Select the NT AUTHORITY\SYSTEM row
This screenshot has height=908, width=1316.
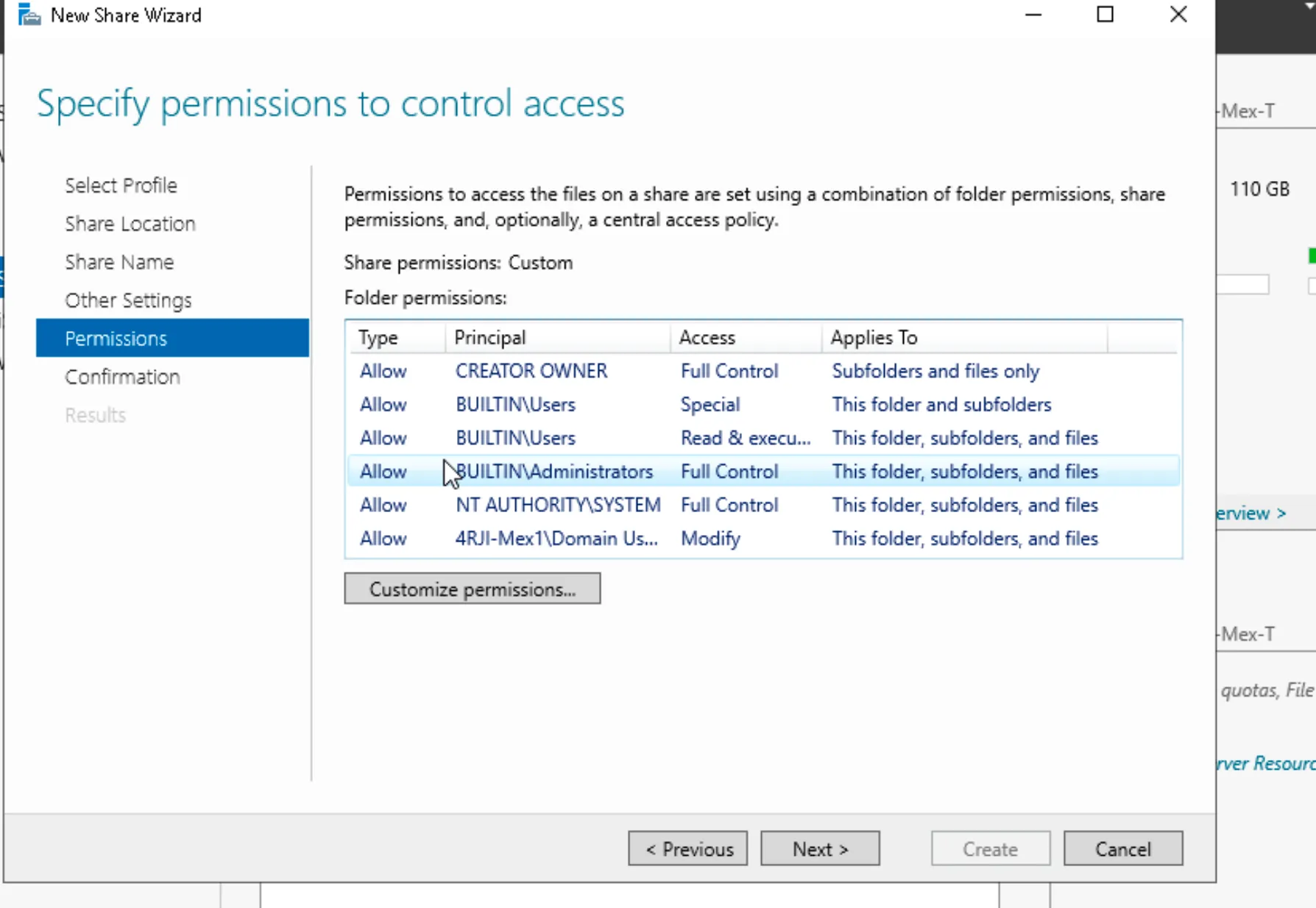(557, 505)
